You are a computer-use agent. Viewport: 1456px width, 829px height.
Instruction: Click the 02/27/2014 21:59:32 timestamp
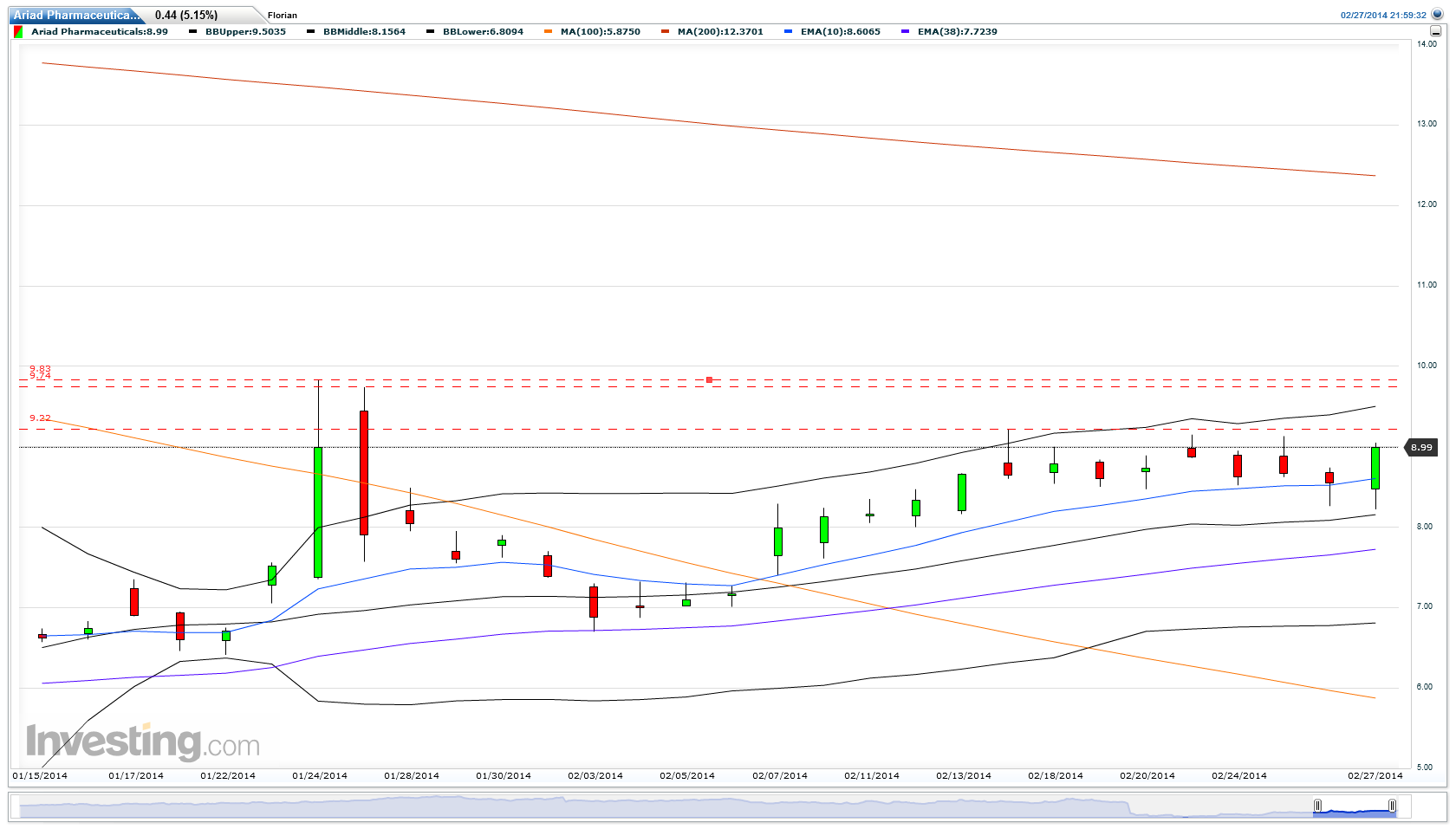1383,16
